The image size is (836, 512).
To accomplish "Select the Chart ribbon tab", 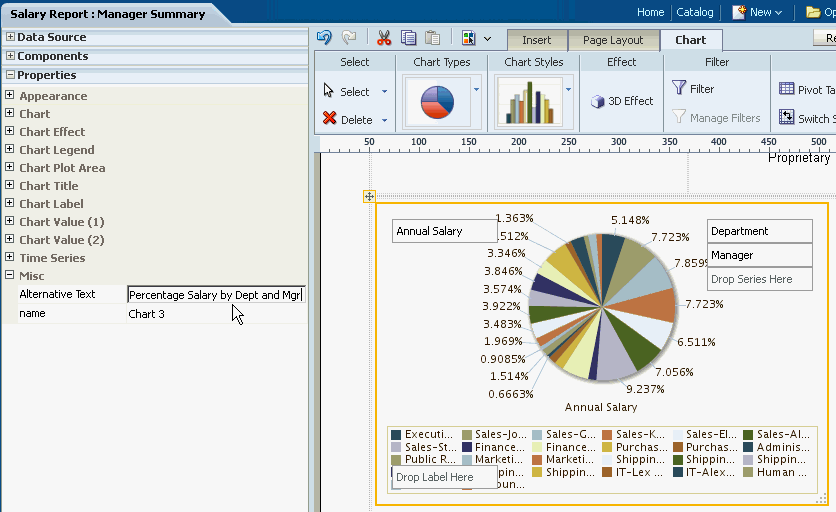I will pos(691,40).
